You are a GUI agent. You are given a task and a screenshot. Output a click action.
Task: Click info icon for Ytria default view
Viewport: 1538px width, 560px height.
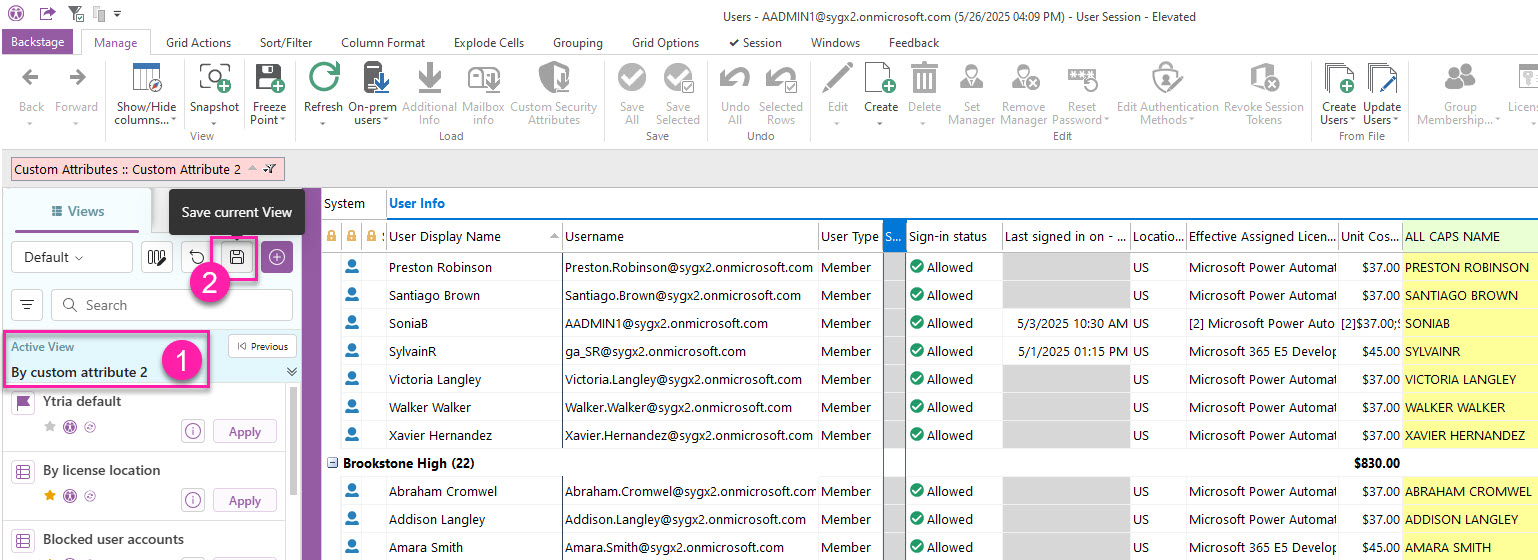click(192, 431)
